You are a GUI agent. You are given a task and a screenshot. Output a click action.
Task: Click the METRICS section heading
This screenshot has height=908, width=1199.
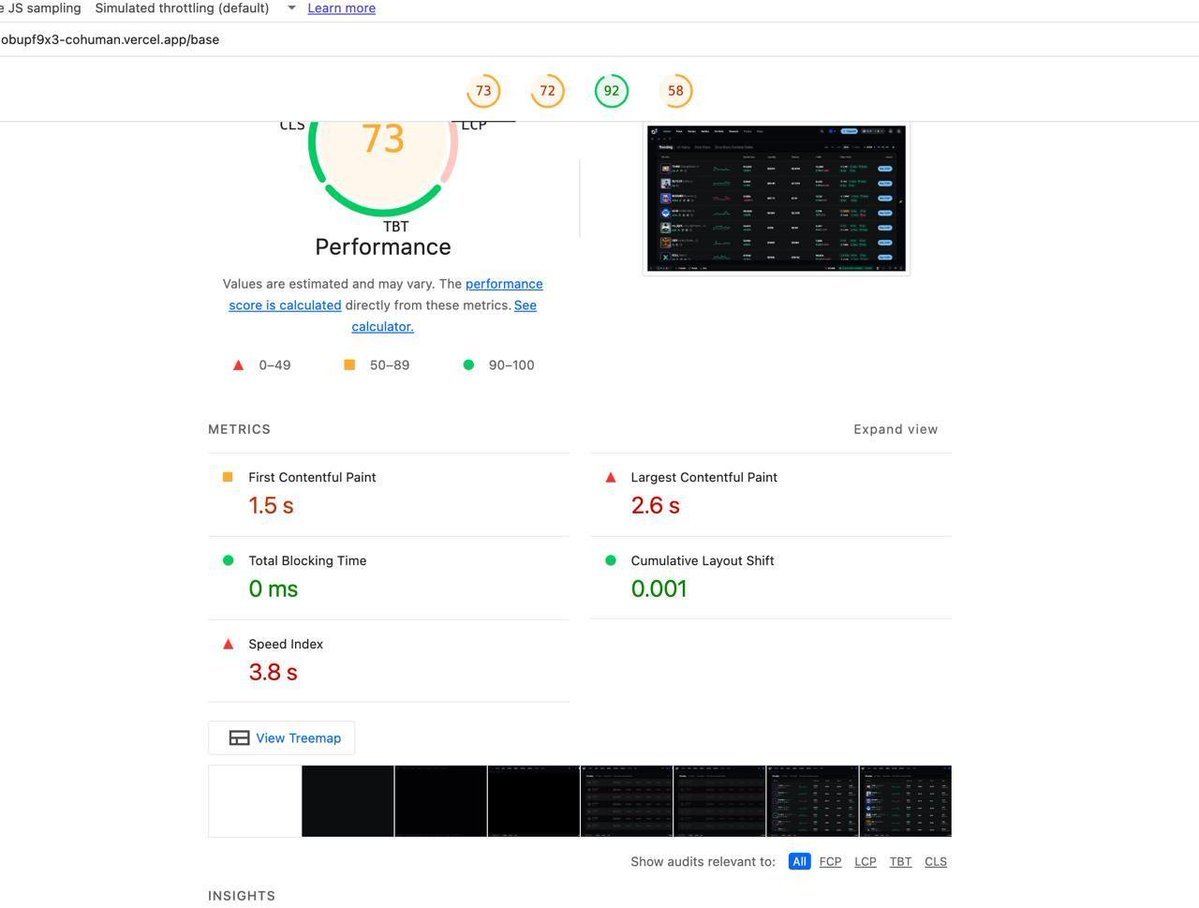239,429
